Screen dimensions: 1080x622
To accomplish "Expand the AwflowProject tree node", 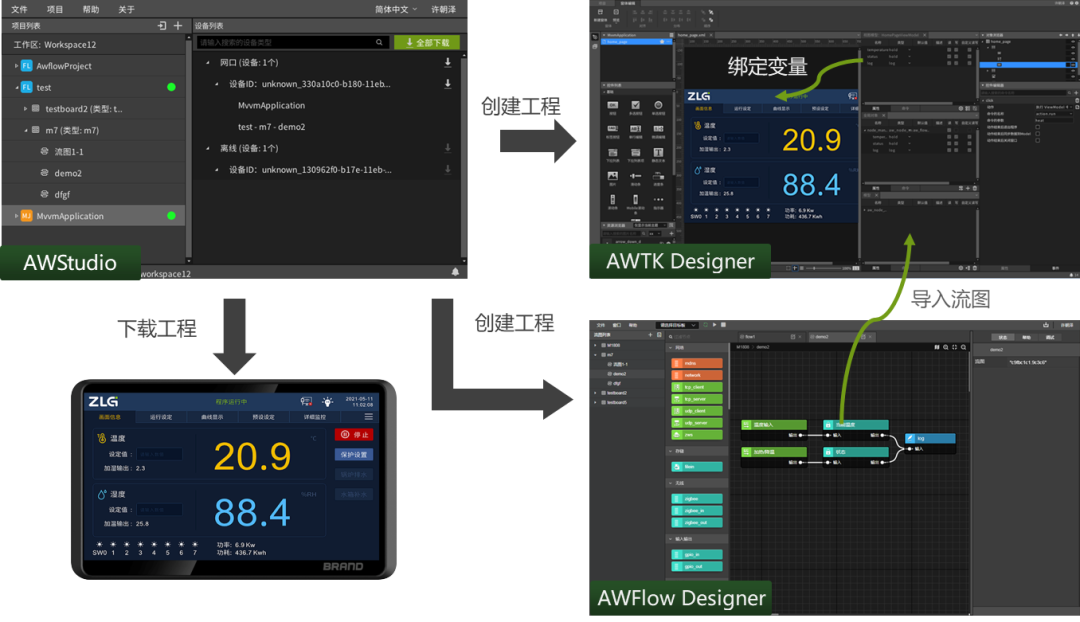I will tap(17, 66).
